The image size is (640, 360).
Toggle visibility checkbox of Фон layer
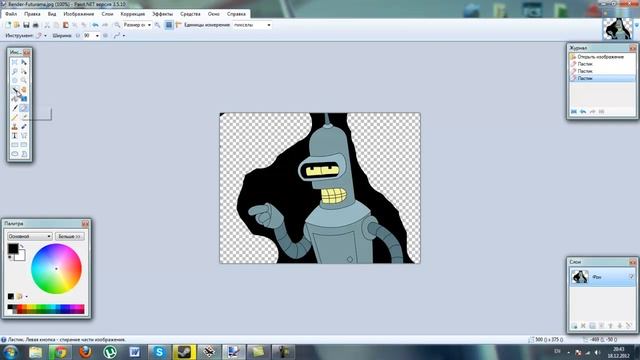(x=631, y=277)
